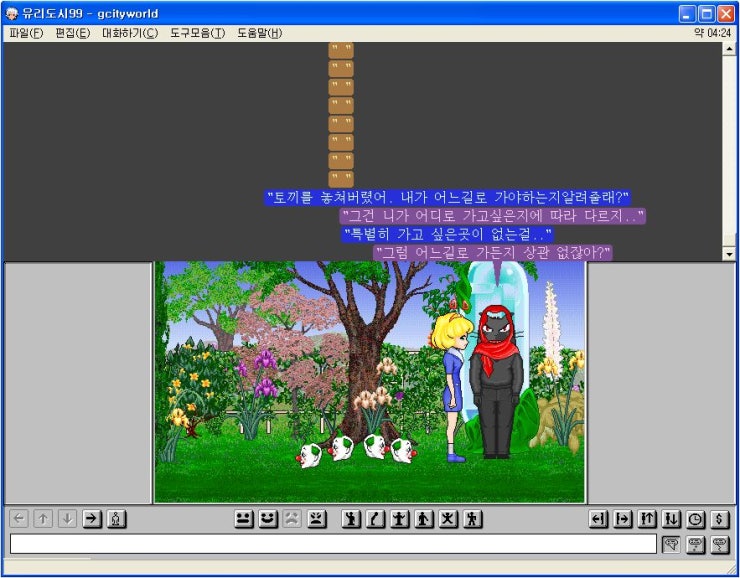Click the move-right bar arrow icon
Screen dimensions: 740x578
[623, 519]
